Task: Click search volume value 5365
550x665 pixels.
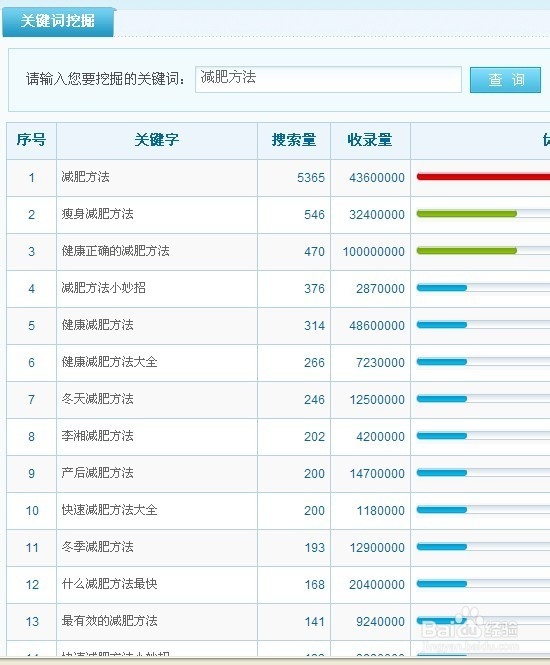Action: coord(311,178)
